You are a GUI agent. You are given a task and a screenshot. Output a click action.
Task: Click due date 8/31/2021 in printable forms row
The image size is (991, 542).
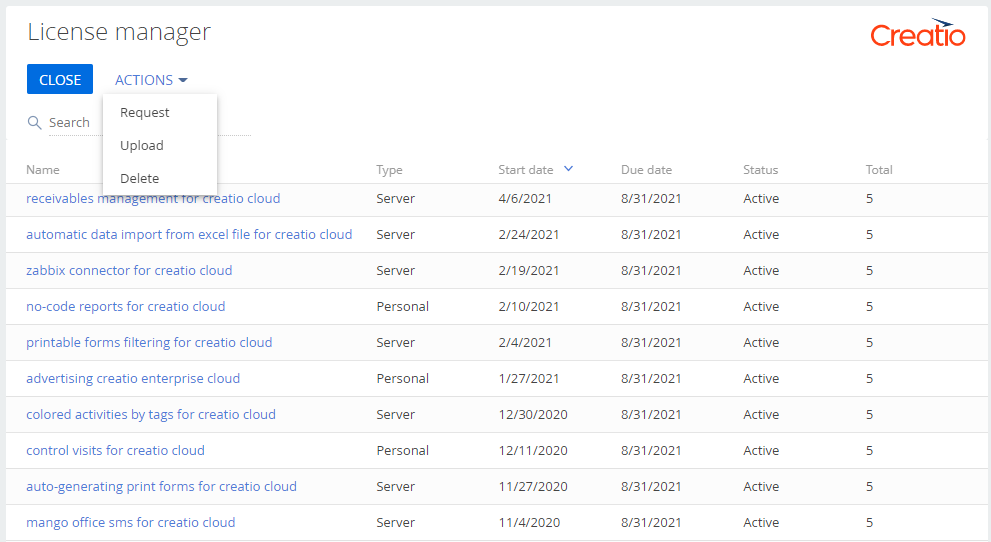(651, 342)
